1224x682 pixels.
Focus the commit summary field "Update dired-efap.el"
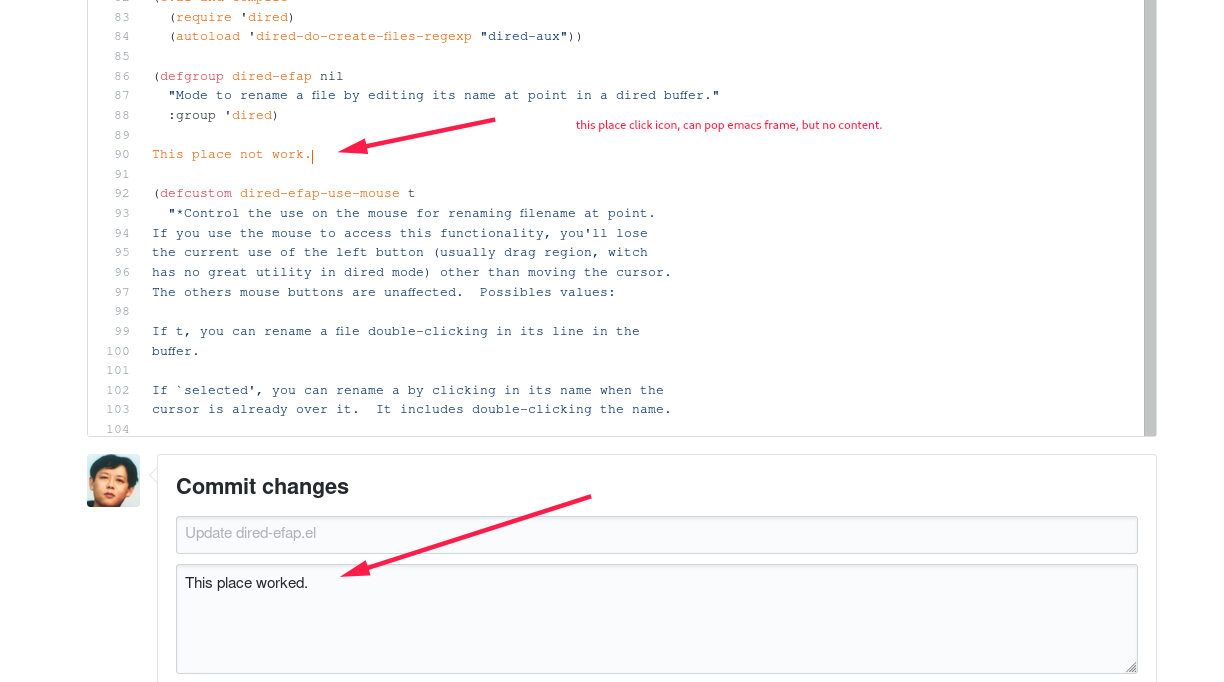coord(656,534)
